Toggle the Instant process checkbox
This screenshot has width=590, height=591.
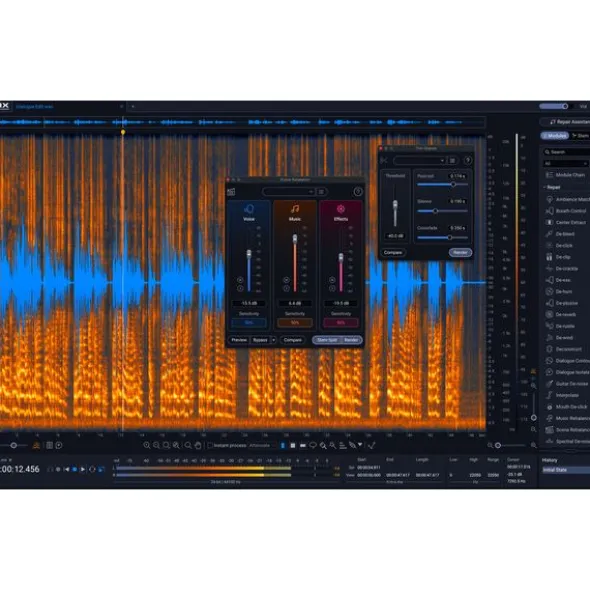coord(210,446)
